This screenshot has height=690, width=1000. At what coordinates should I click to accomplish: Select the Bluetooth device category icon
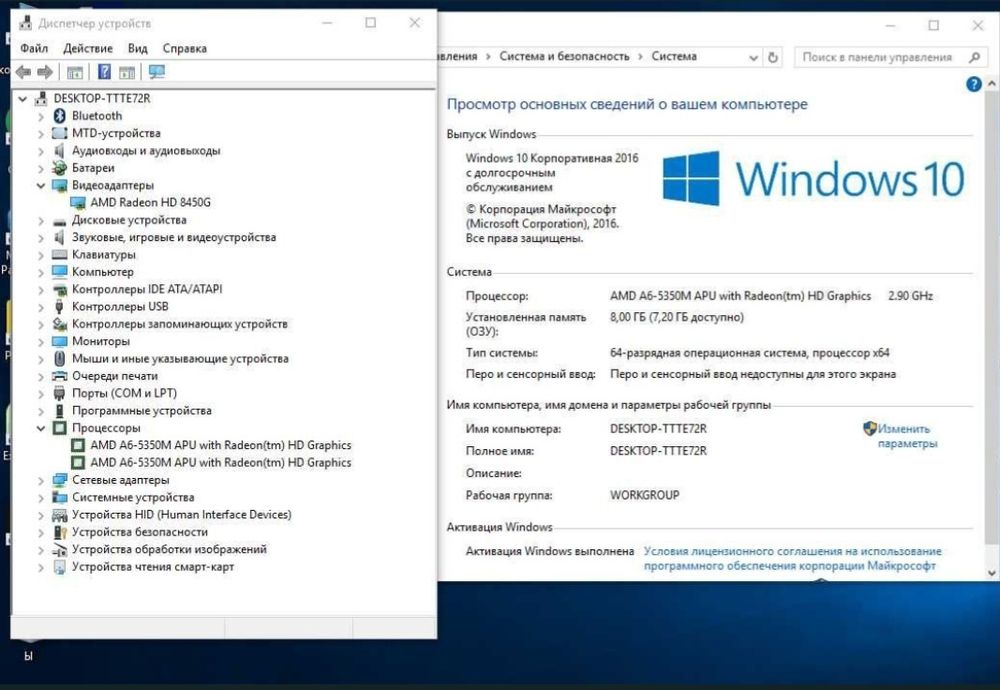point(59,115)
